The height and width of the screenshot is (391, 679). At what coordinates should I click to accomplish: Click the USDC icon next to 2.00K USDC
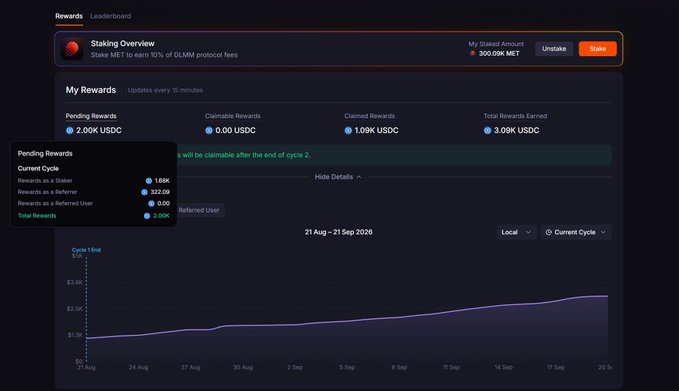(69, 130)
